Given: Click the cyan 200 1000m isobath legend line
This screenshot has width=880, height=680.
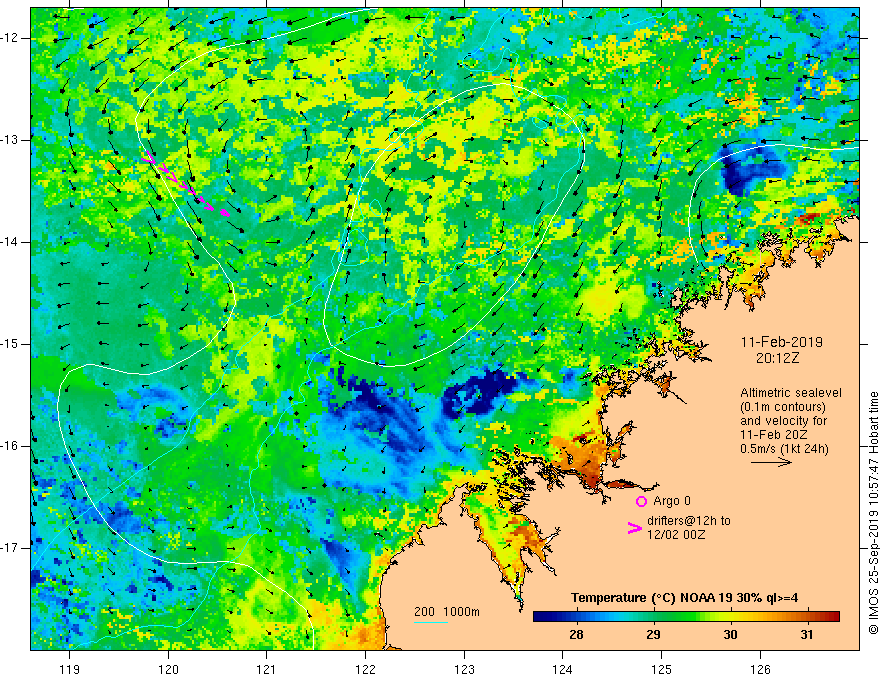Looking at the screenshot, I should pos(430,622).
